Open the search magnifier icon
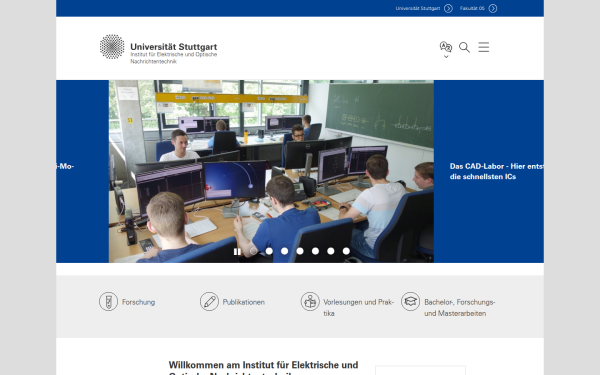The width and height of the screenshot is (600, 375). point(464,47)
